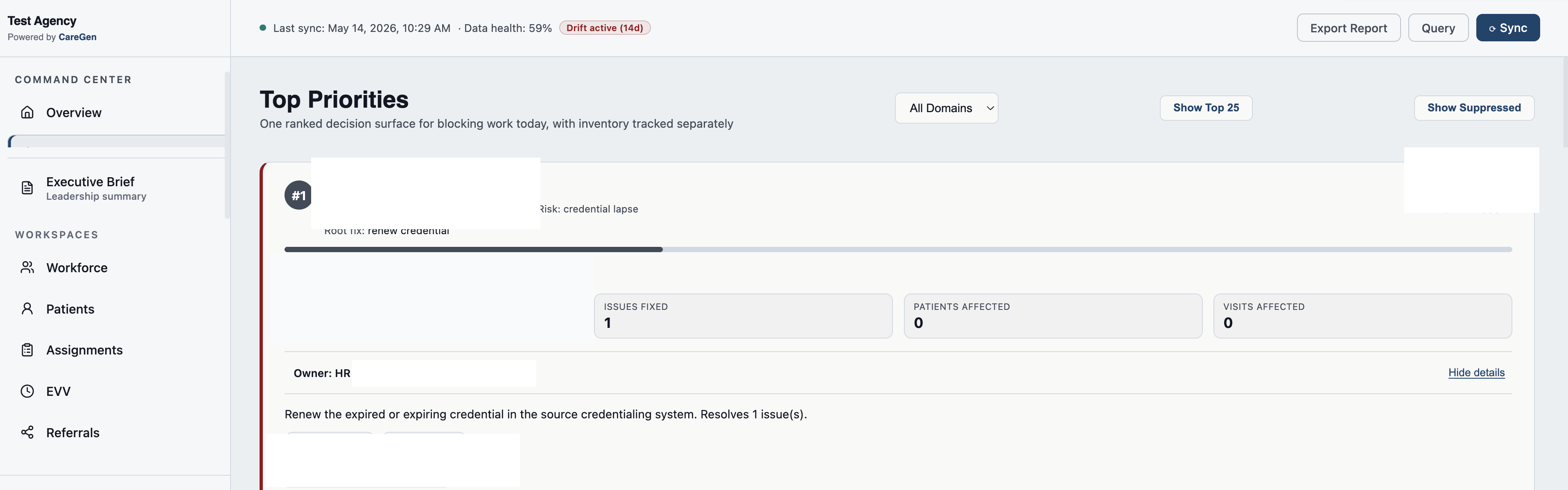Click the Patients Affected stat card

tap(1053, 316)
